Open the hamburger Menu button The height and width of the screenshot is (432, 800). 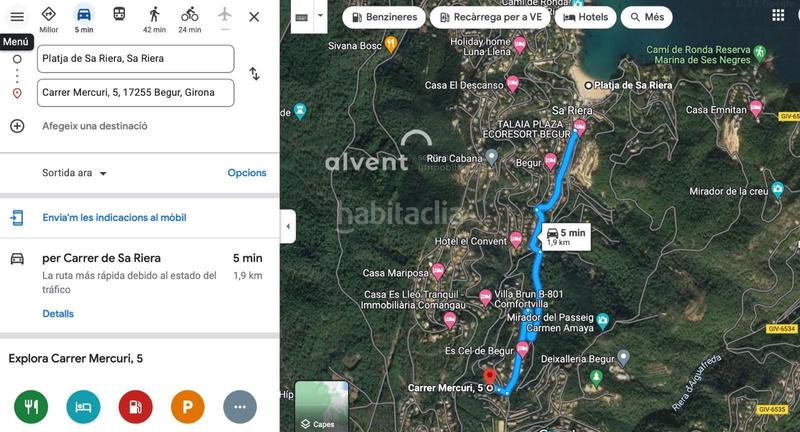tap(17, 16)
